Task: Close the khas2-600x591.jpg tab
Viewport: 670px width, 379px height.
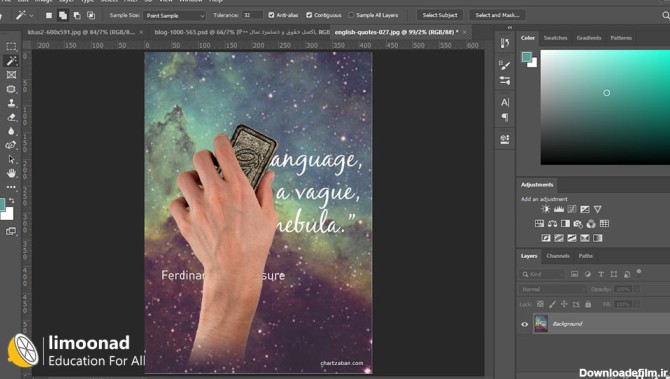Action: tap(141, 32)
